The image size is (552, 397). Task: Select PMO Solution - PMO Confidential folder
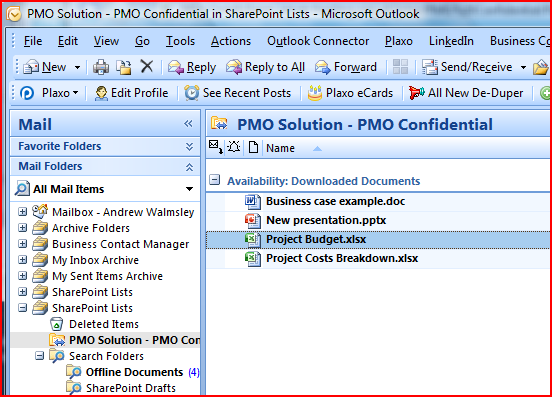coord(134,340)
